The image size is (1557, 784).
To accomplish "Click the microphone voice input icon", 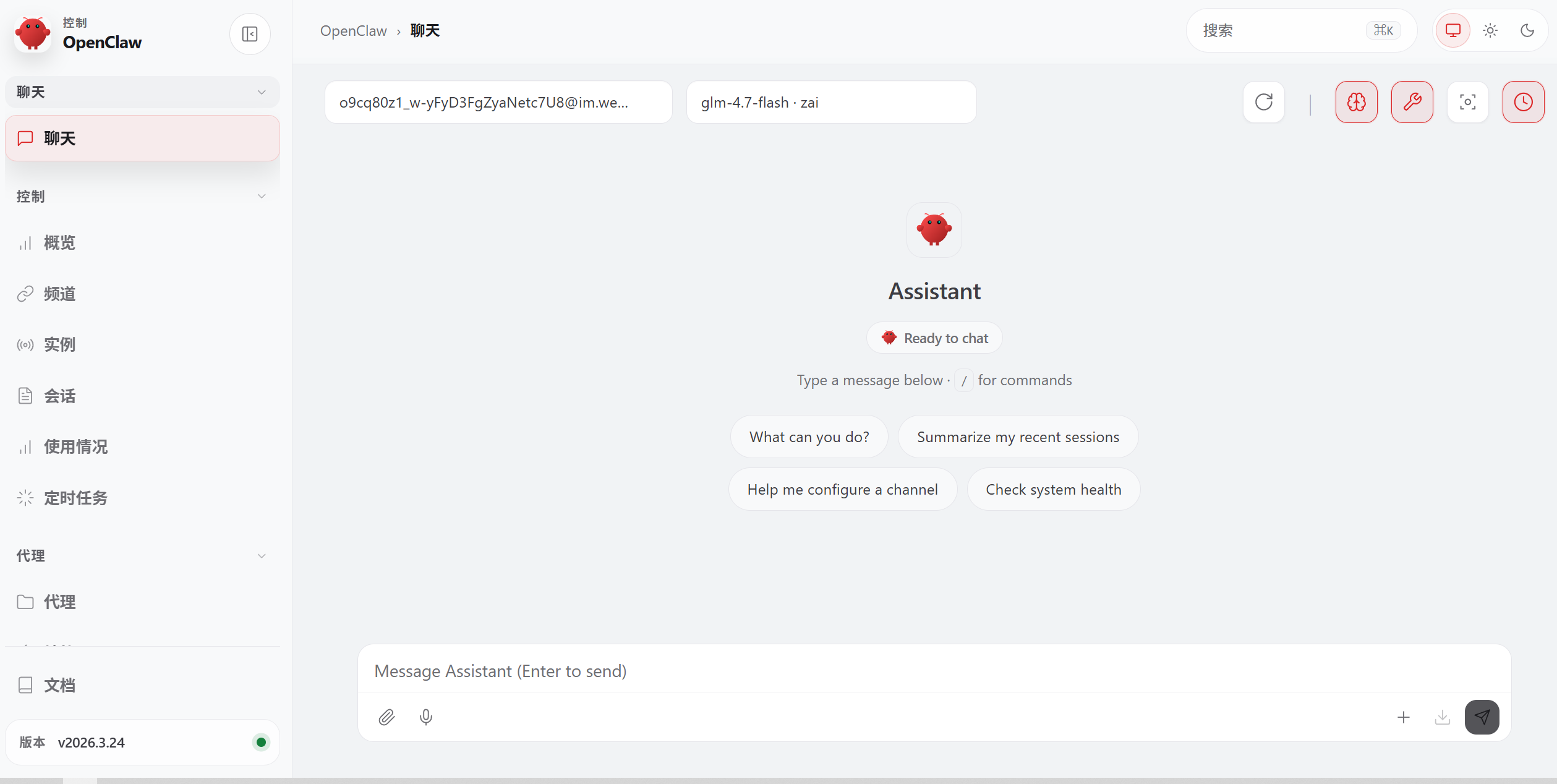I will pyautogui.click(x=426, y=717).
